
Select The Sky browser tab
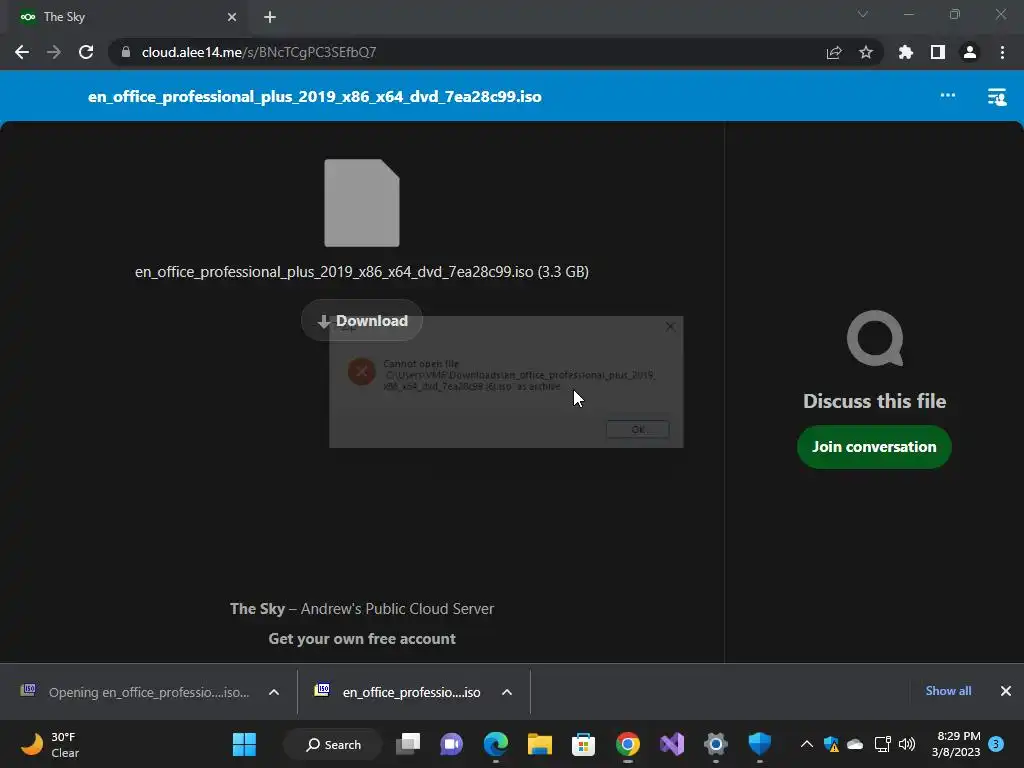[x=128, y=17]
